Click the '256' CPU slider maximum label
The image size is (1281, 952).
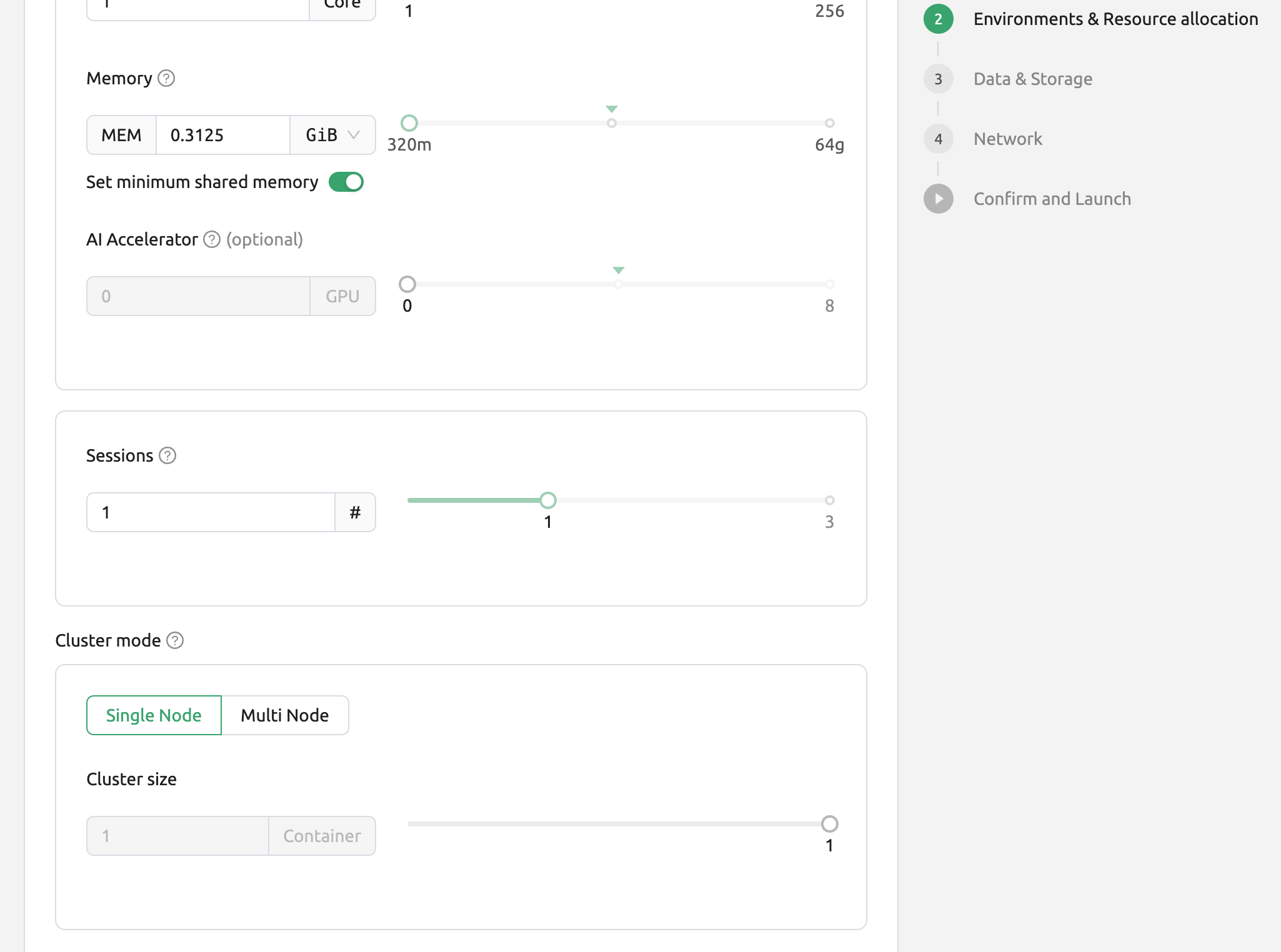tap(829, 11)
